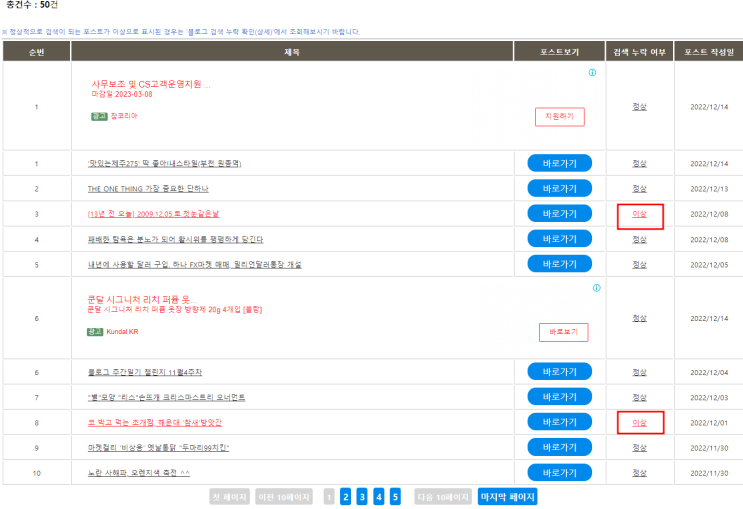Click the 첫 페이지 button
The width and height of the screenshot is (743, 509).
point(229,497)
